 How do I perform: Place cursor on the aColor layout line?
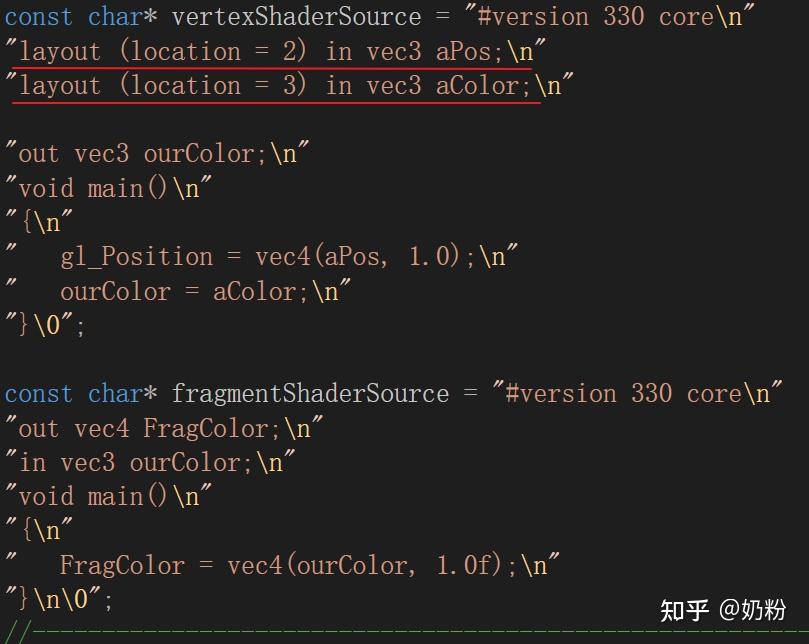289,86
